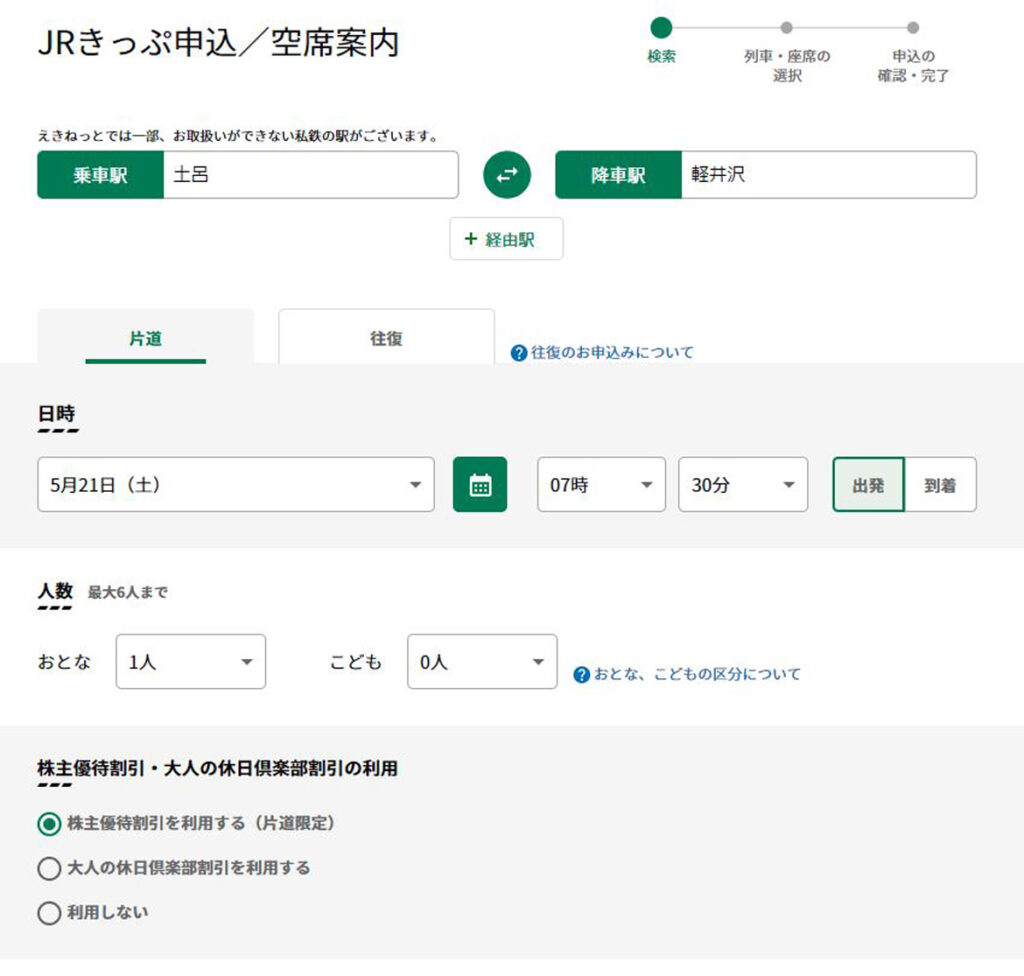Click the 降車駅 green label
This screenshot has width=1024, height=976.
click(x=618, y=174)
